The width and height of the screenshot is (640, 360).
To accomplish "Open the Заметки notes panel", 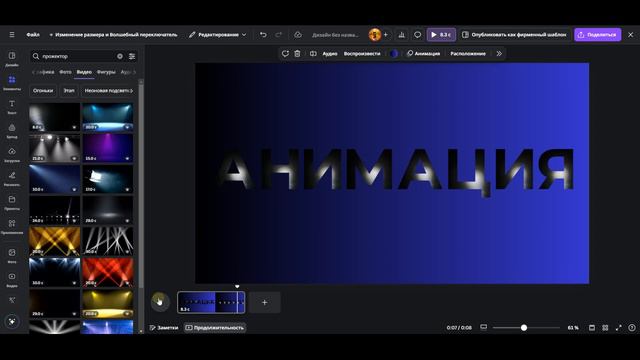I will pos(164,328).
